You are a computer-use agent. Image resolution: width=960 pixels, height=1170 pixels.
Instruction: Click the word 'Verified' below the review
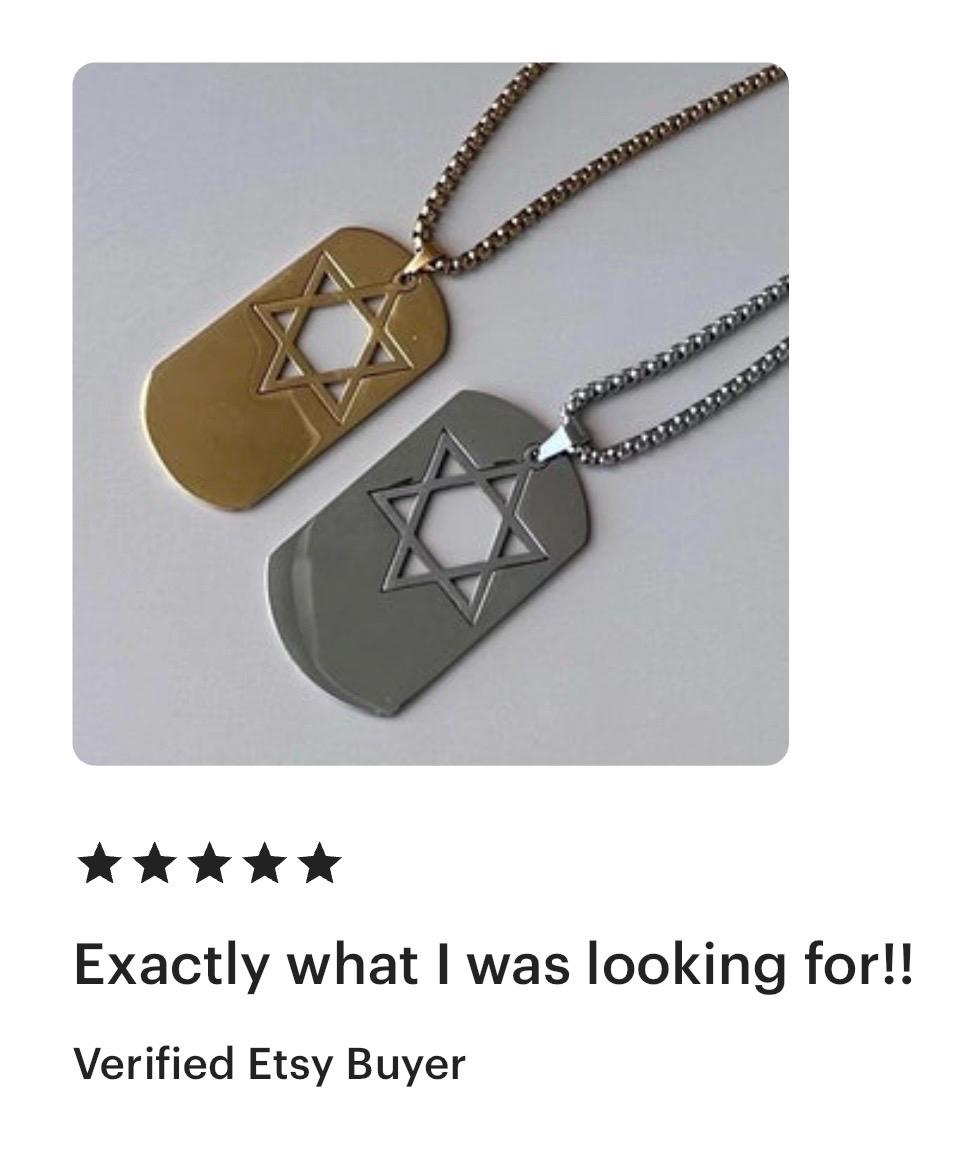154,1063
